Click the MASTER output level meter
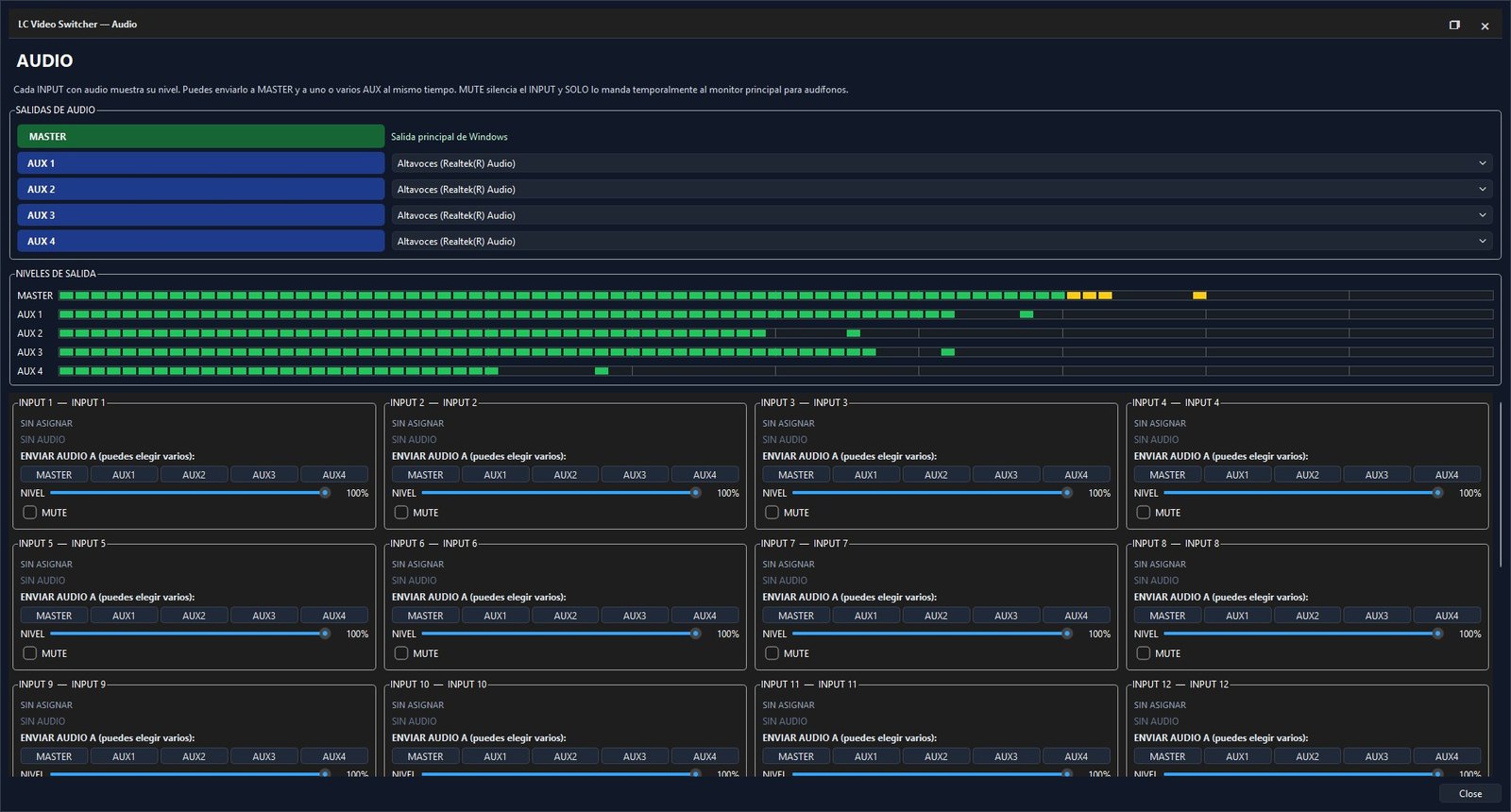The image size is (1511, 812). click(x=775, y=296)
